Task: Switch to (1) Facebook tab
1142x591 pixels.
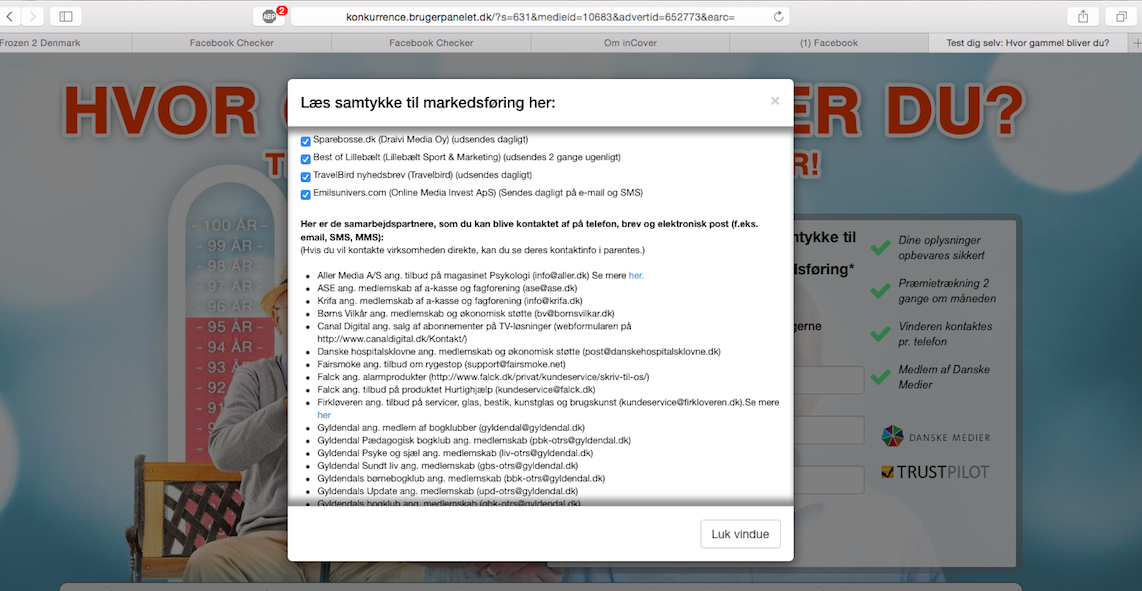Action: pyautogui.click(x=829, y=43)
